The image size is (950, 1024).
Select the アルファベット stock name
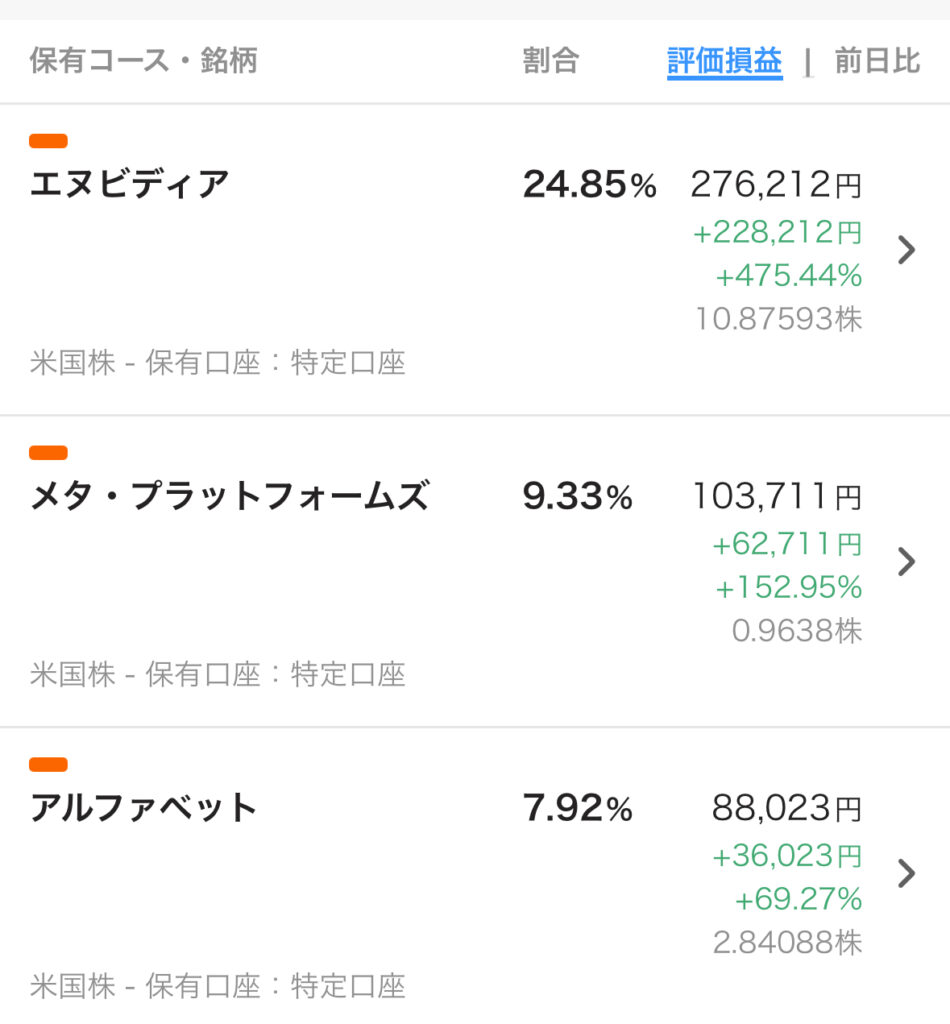coord(143,808)
